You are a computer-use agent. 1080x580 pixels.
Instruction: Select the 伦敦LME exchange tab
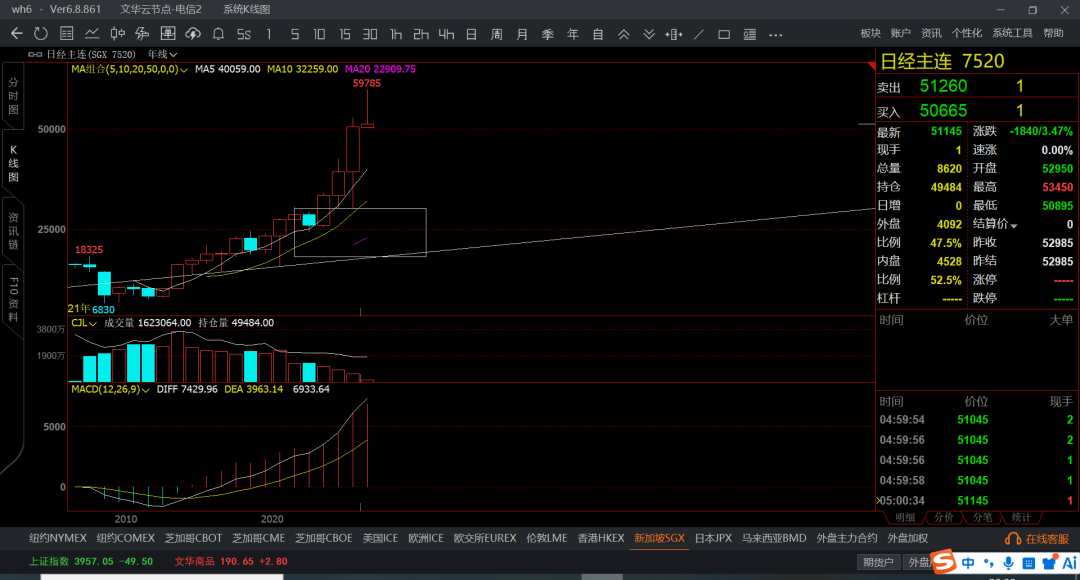click(547, 538)
